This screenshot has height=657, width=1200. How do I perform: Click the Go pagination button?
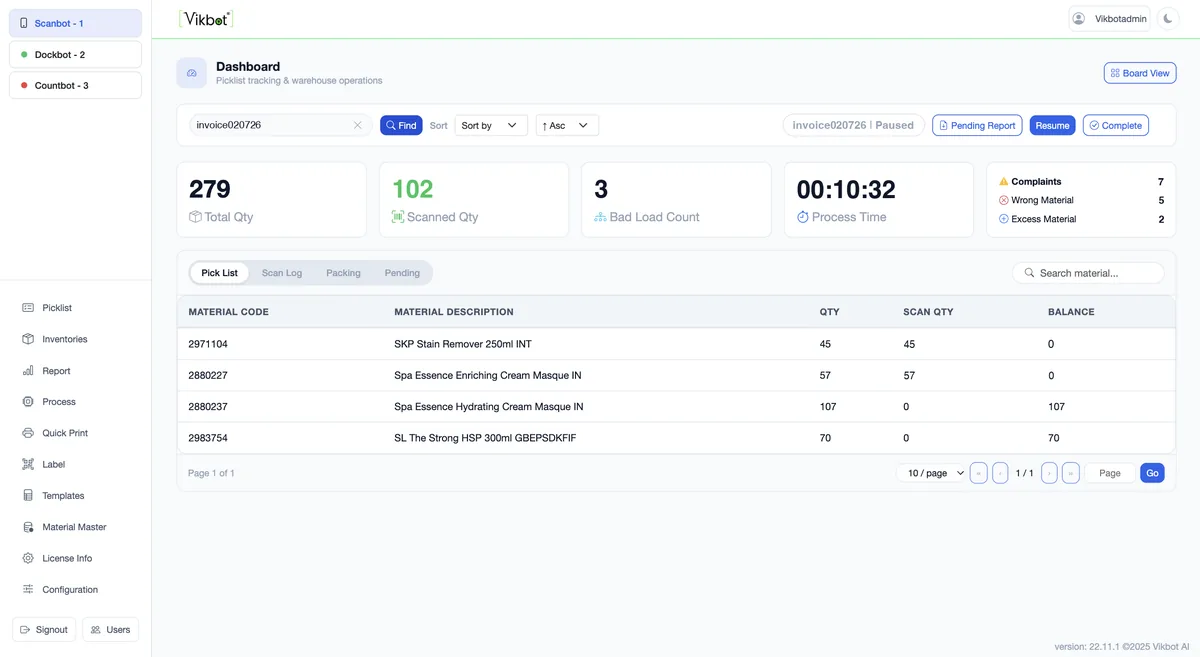[1152, 473]
